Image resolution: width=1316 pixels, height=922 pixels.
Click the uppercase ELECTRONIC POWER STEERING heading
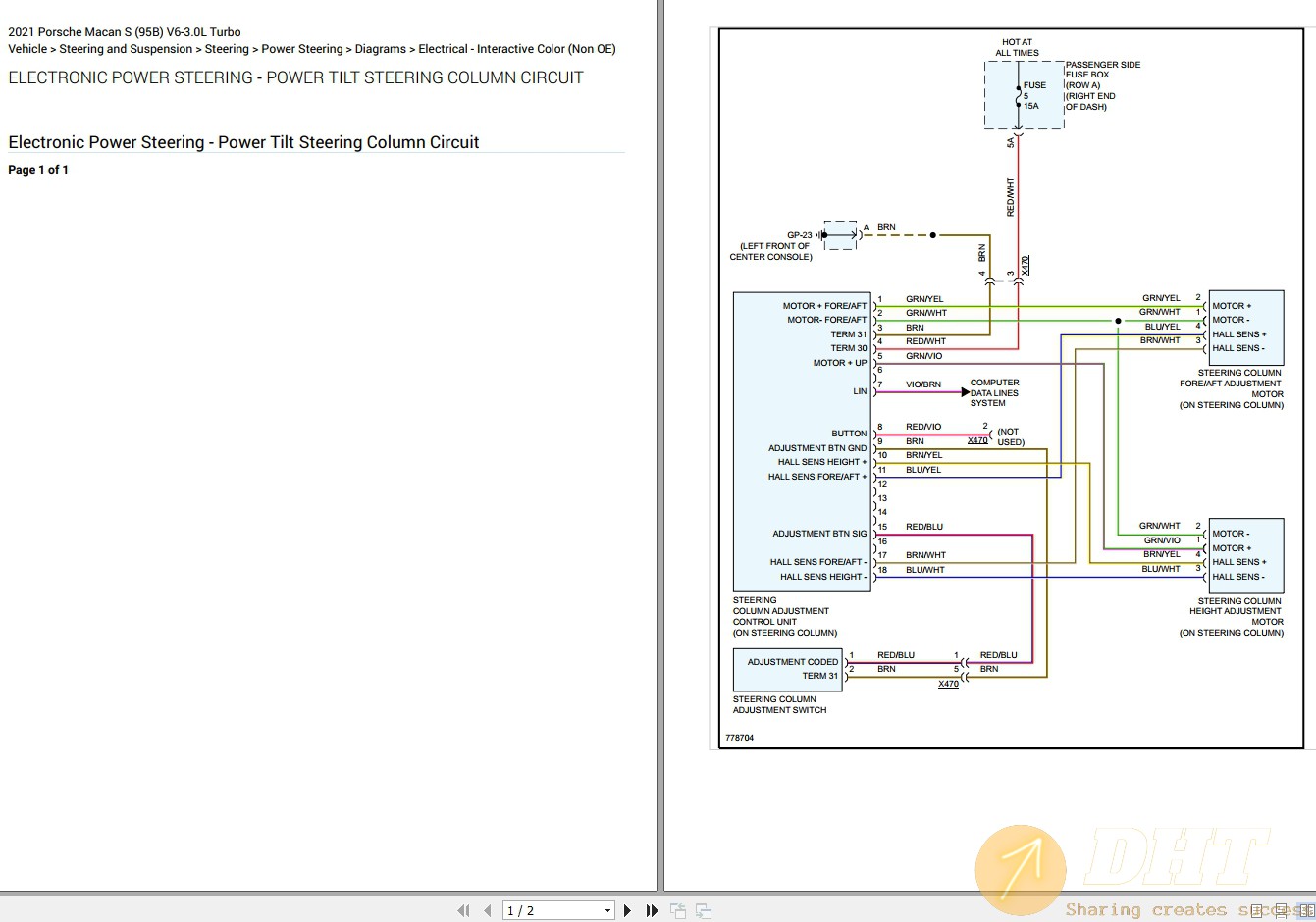[295, 77]
